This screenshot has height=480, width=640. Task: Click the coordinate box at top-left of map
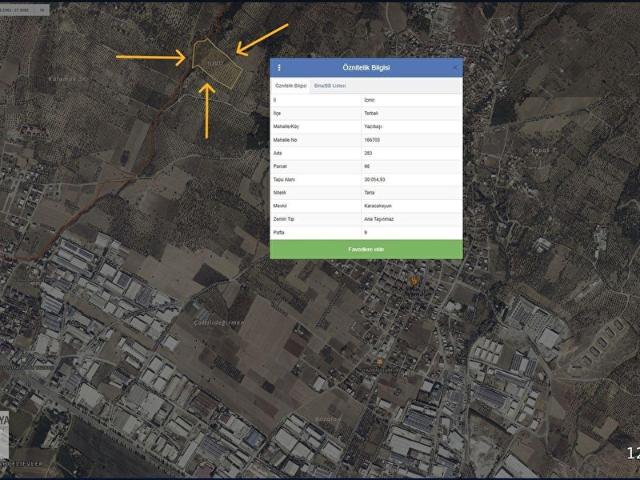(24, 10)
